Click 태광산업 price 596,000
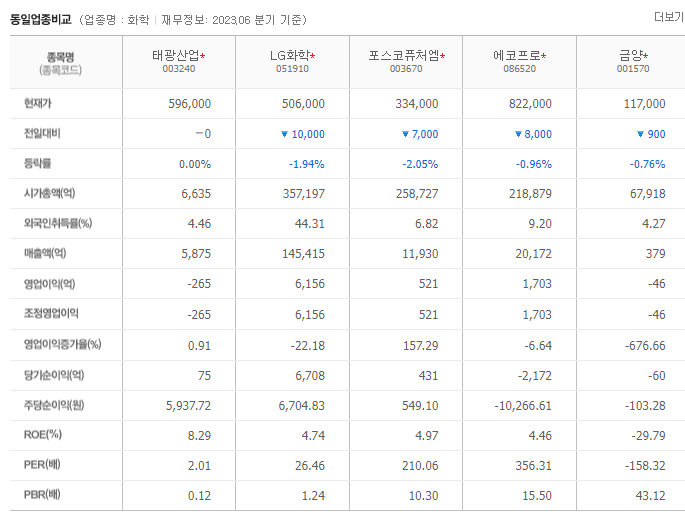Viewport: 685px width, 515px height. pos(190,104)
